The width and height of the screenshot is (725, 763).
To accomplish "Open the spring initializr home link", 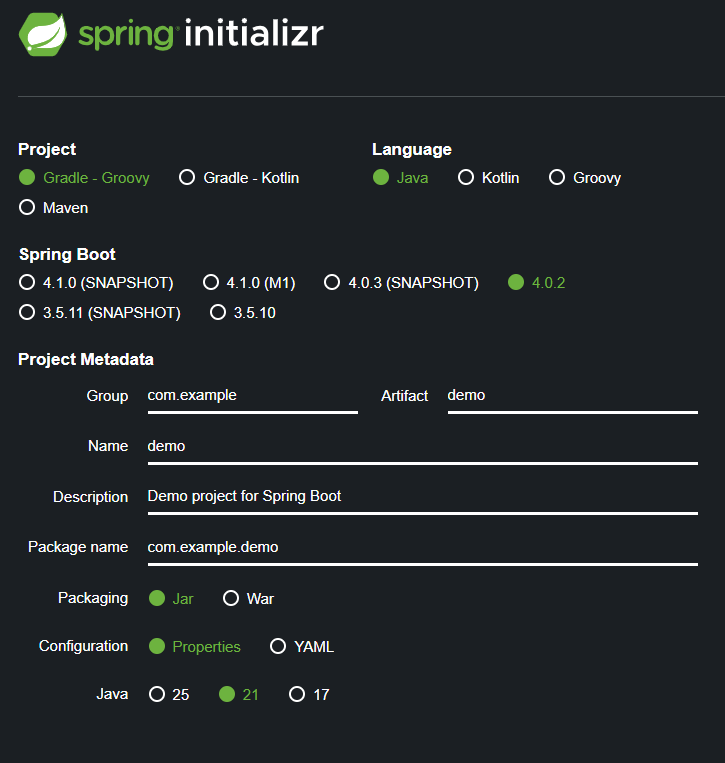I will [x=171, y=34].
